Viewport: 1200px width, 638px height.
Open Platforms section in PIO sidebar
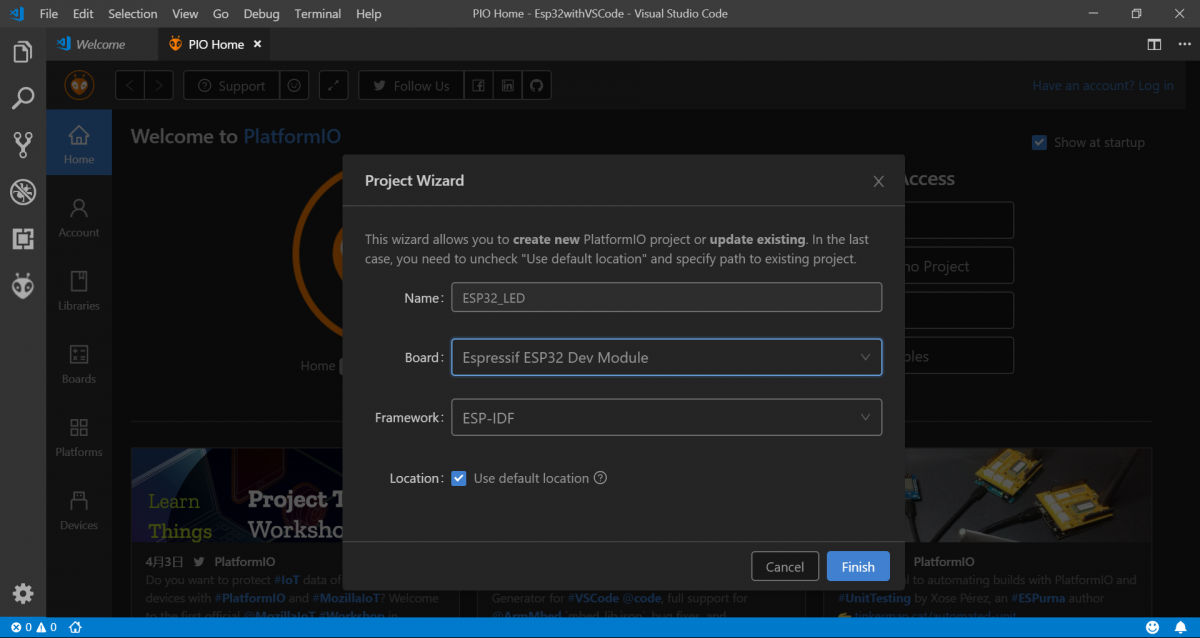coord(79,437)
